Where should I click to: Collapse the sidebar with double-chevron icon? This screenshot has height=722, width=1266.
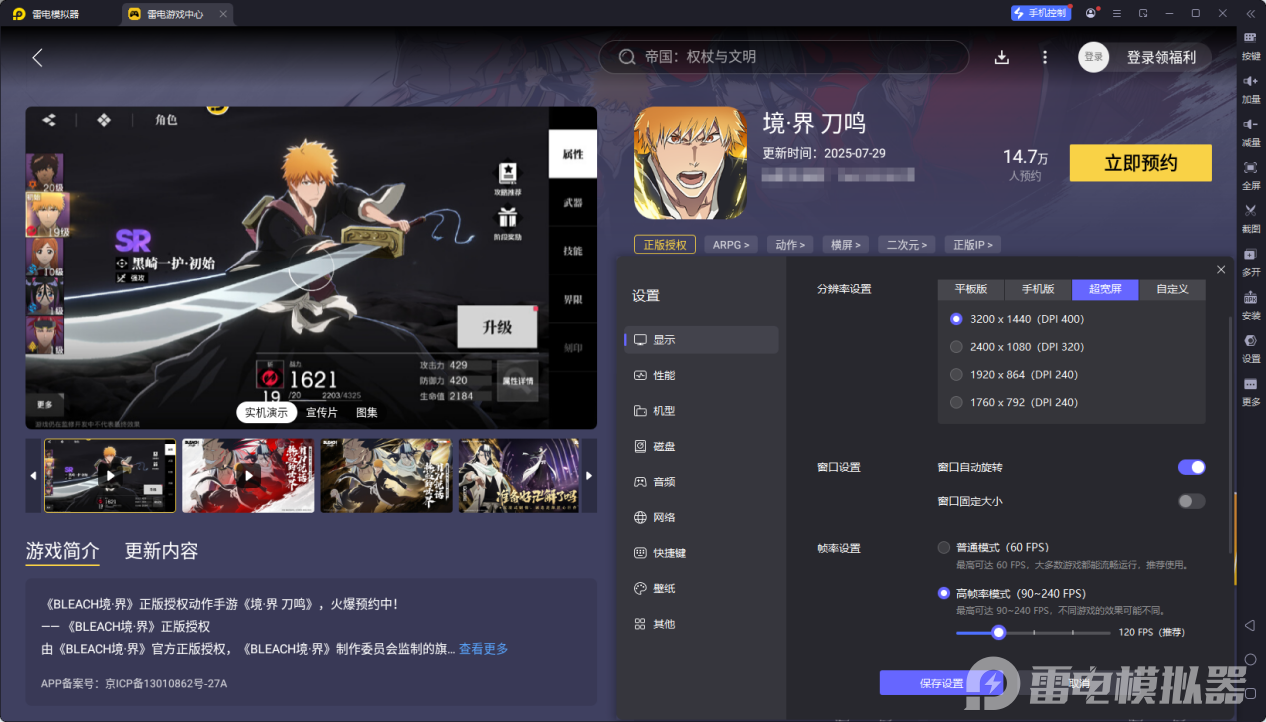(x=1250, y=13)
